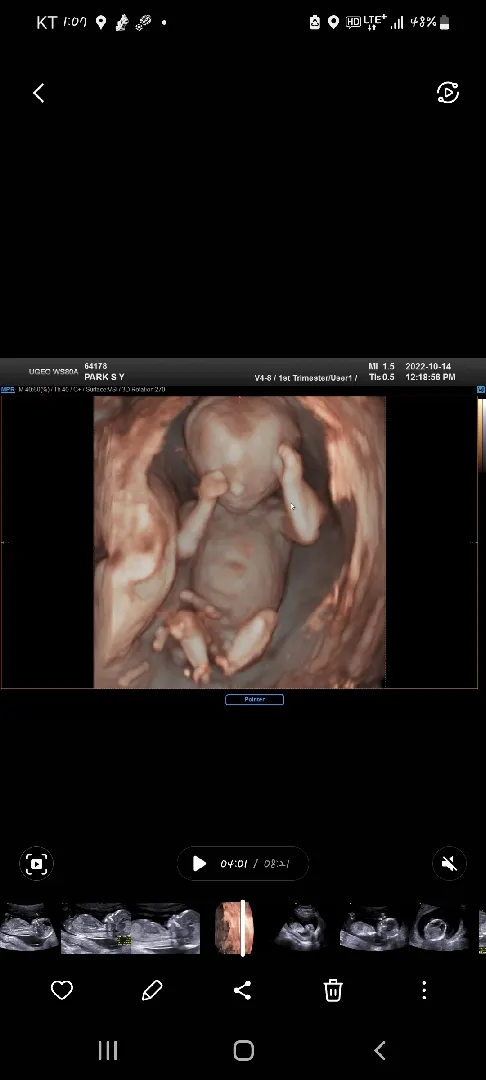The width and height of the screenshot is (486, 1080).
Task: Toggle the muted sound icon
Action: 449,864
